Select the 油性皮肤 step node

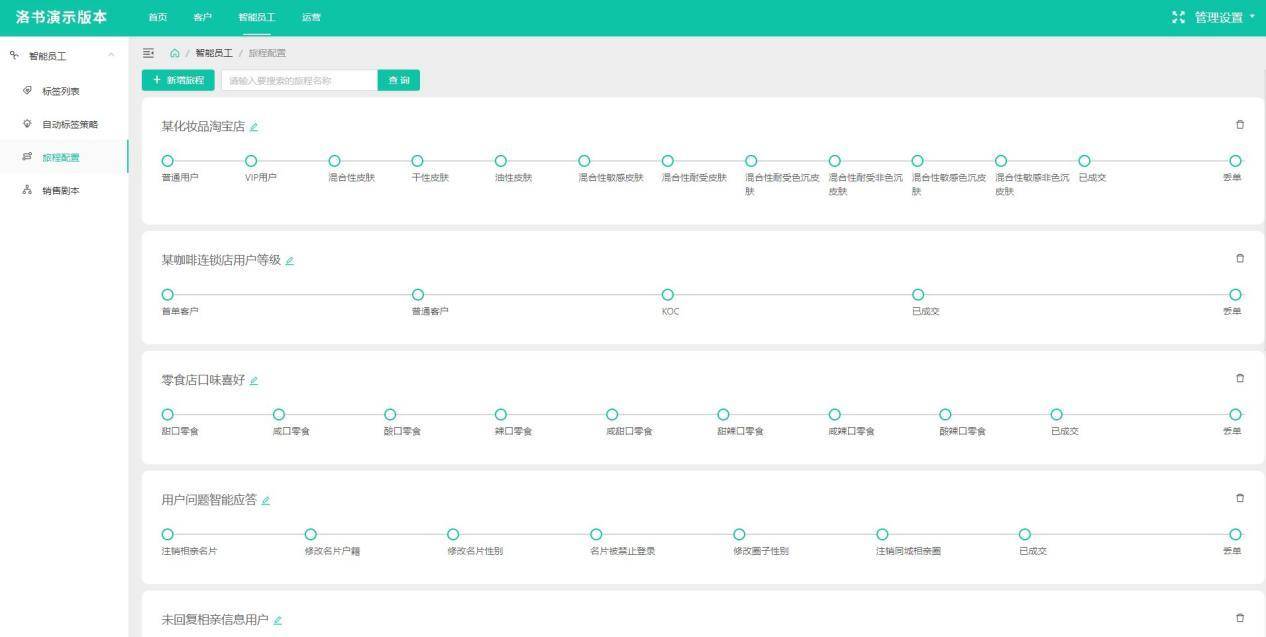coord(501,161)
